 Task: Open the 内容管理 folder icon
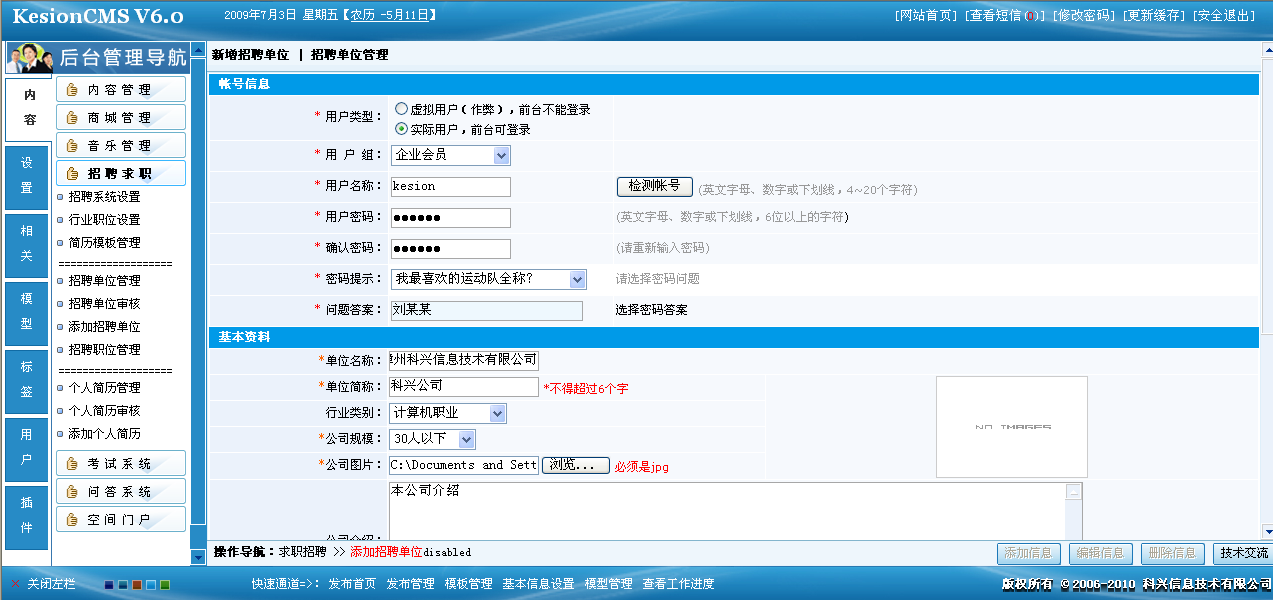(x=72, y=87)
